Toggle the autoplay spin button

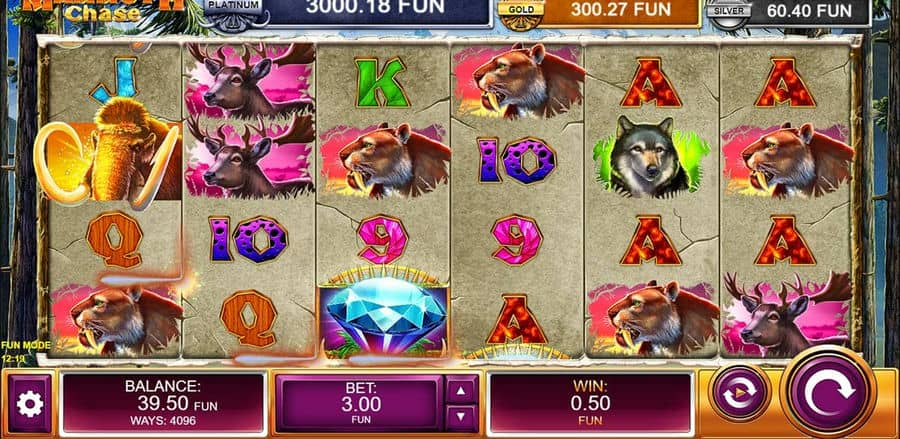740,393
